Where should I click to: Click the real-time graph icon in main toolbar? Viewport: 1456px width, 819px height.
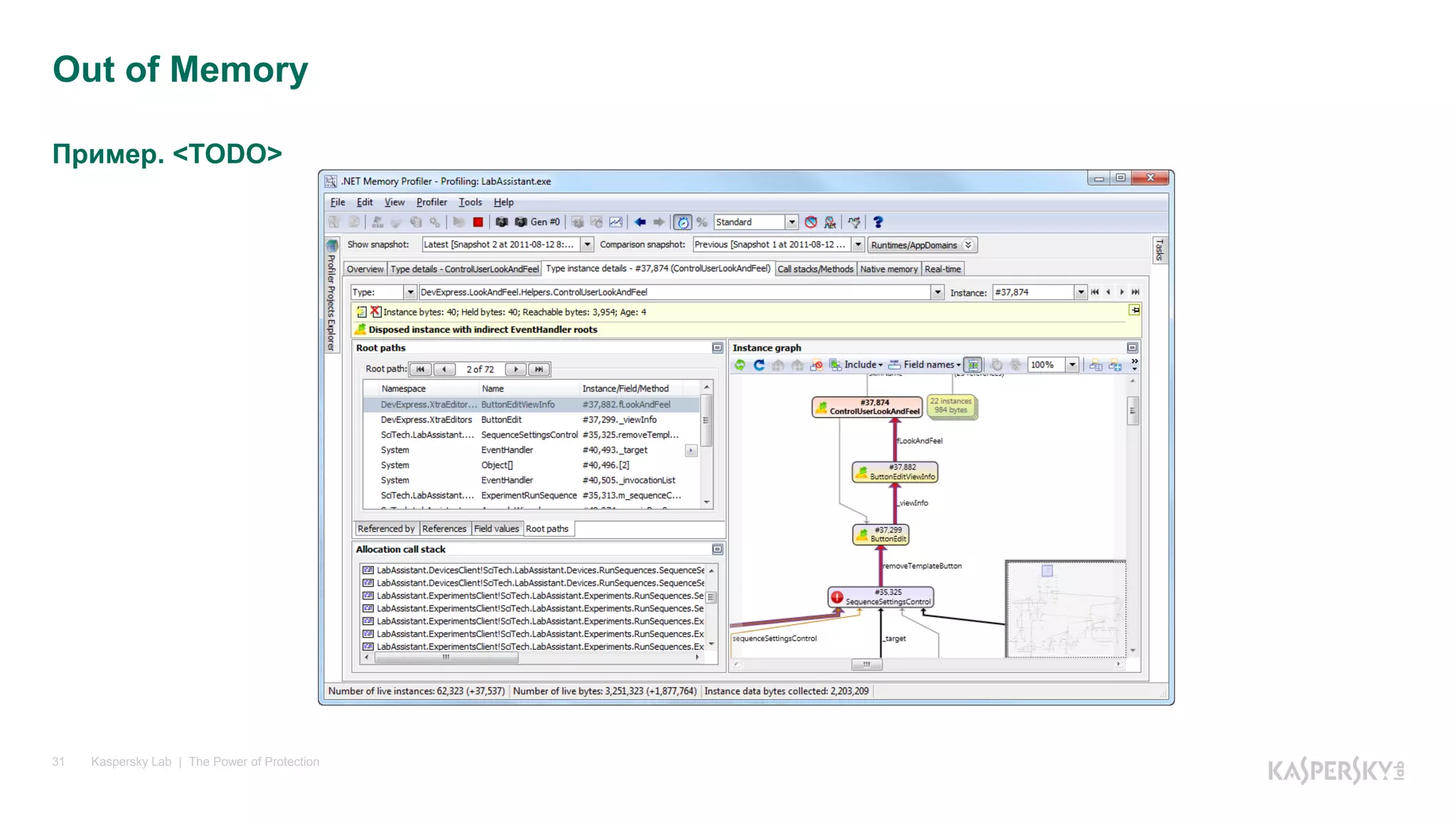pyautogui.click(x=616, y=223)
